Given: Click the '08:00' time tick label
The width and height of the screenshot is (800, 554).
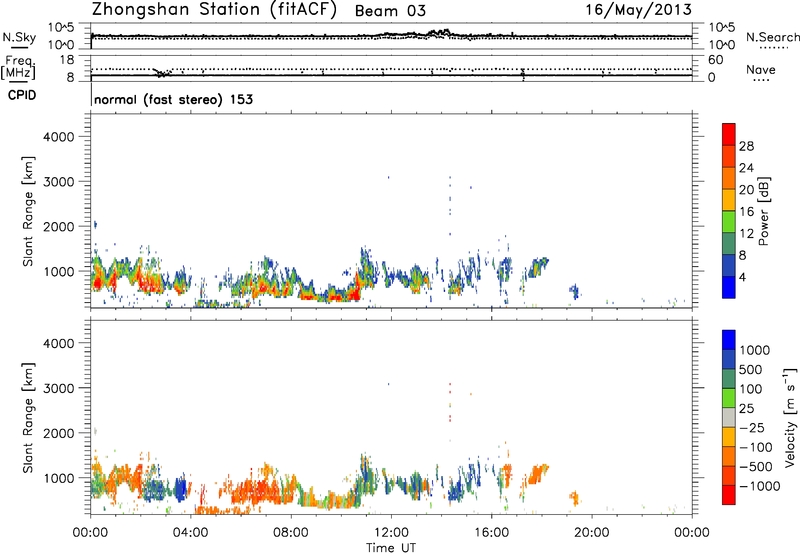Looking at the screenshot, I should point(290,533).
